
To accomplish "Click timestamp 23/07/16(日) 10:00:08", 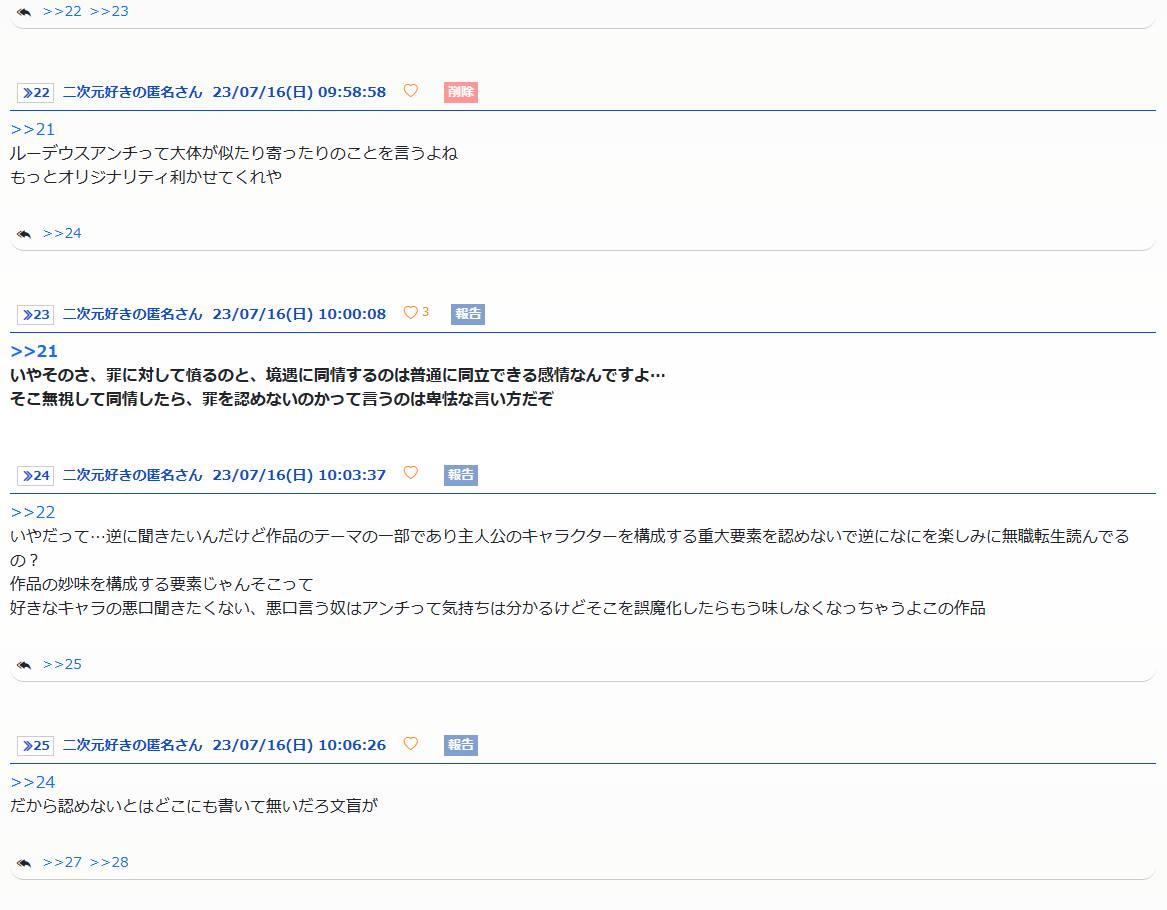I will tap(299, 314).
